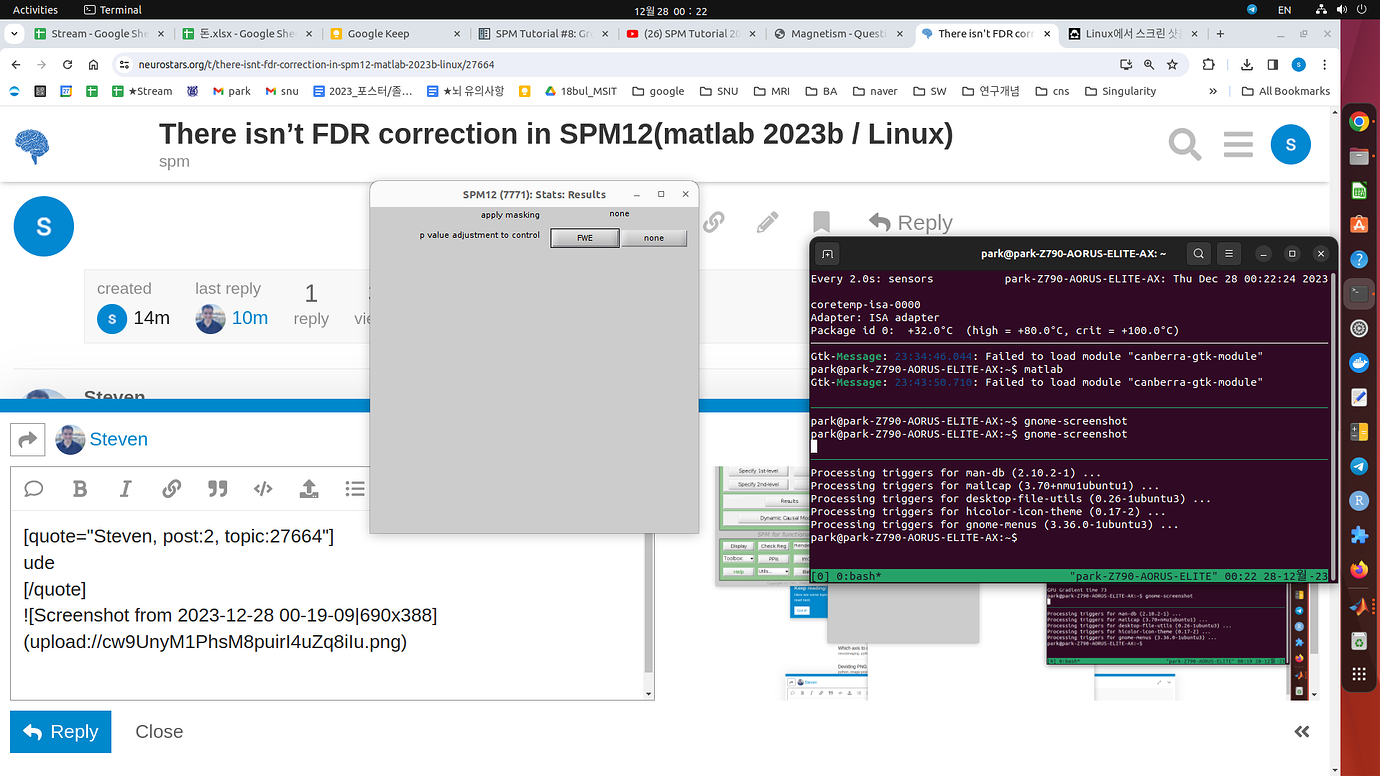This screenshot has width=1380, height=776.
Task: Open the code formatting icon
Action: point(262,488)
